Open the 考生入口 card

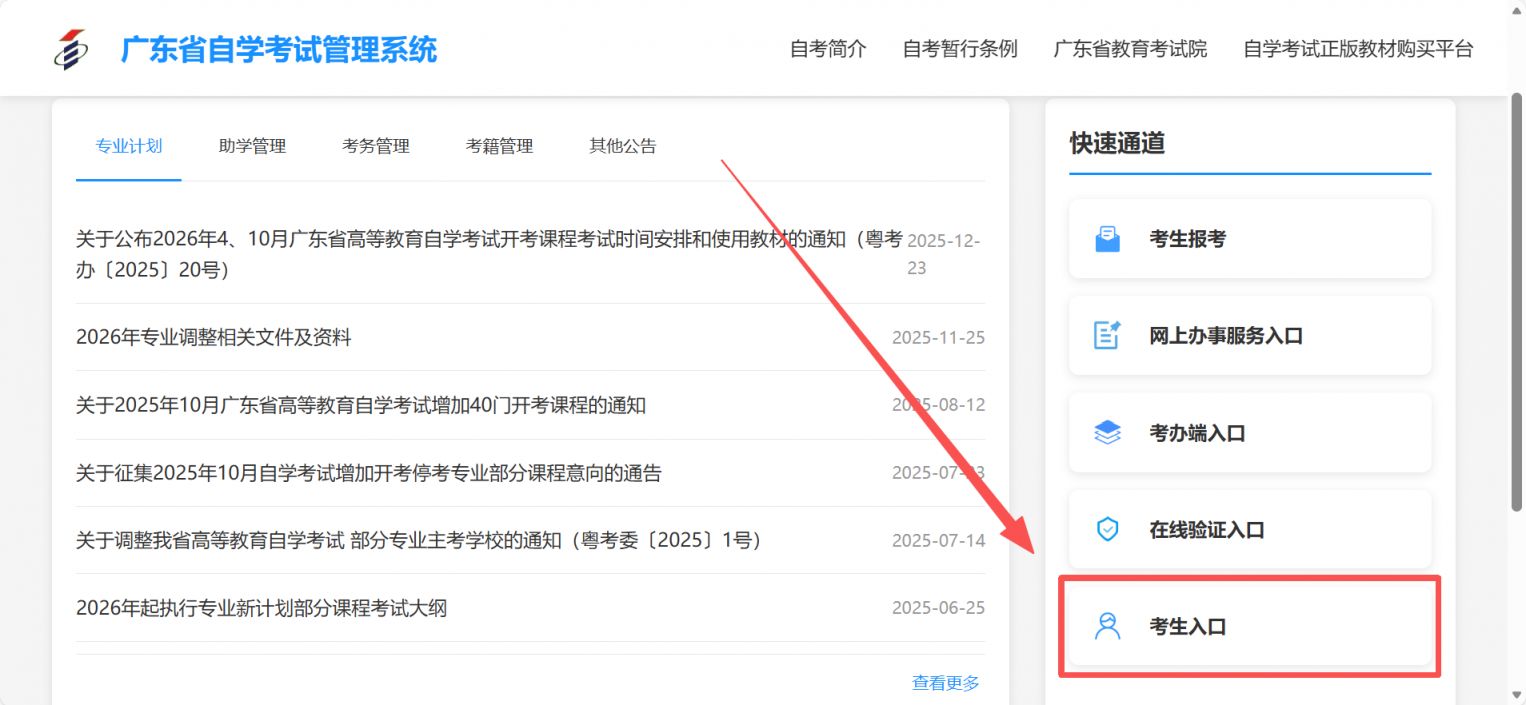coord(1250,627)
